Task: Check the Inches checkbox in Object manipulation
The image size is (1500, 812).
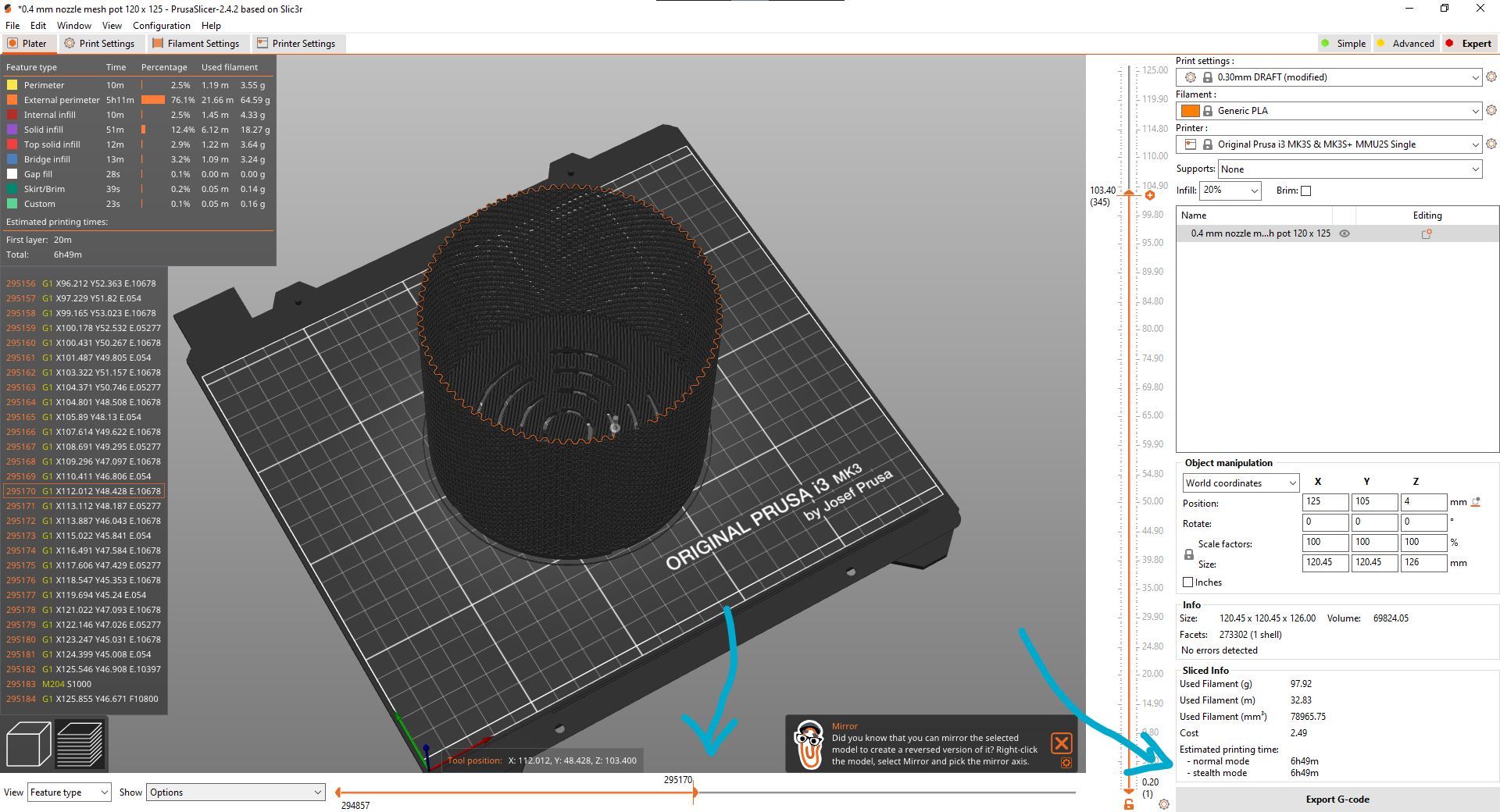Action: point(1189,582)
